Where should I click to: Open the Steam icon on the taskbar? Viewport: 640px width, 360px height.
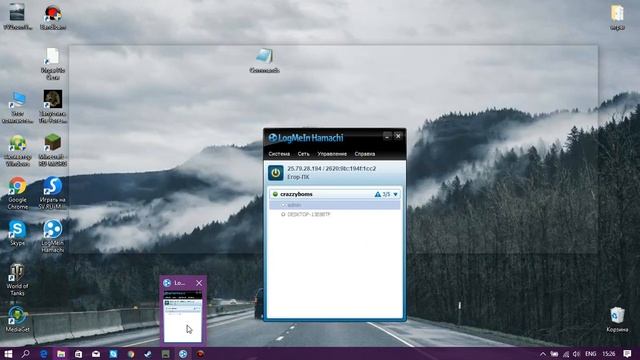148,354
